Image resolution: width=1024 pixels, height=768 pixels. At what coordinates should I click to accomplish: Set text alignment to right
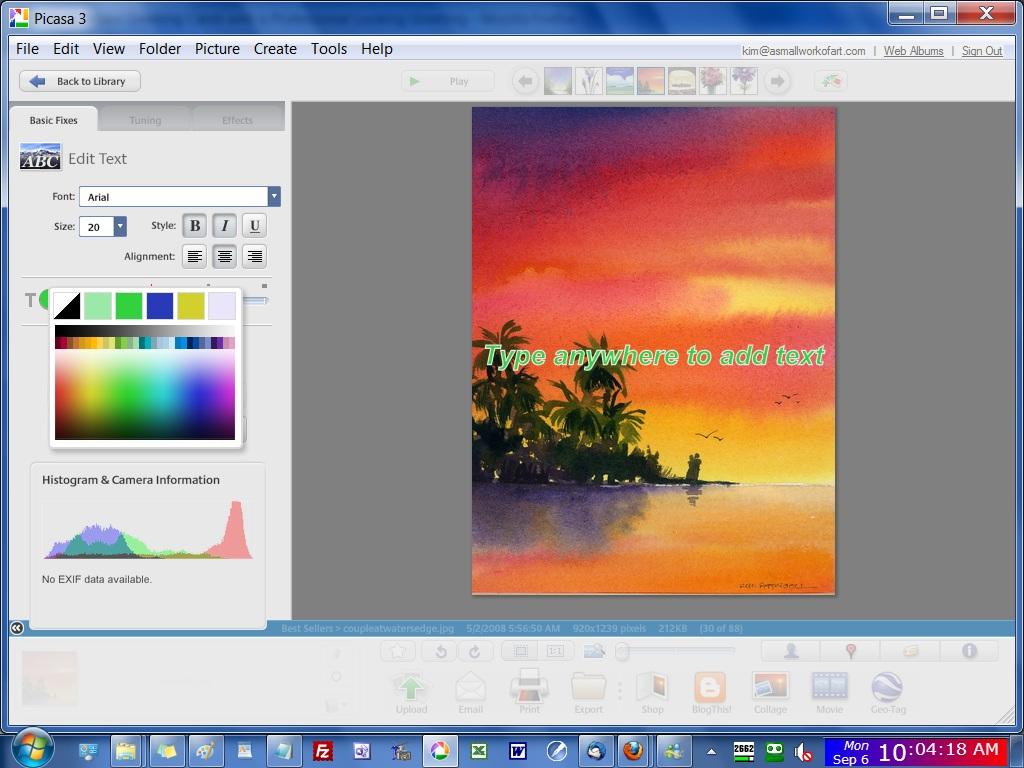point(255,257)
